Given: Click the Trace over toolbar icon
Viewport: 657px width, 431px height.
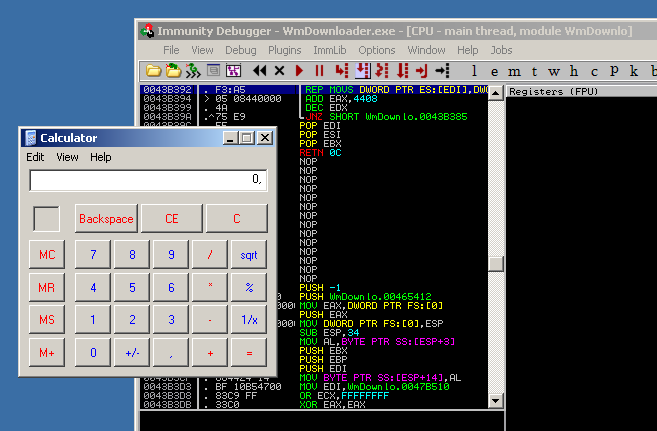Looking at the screenshot, I should click(x=403, y=71).
